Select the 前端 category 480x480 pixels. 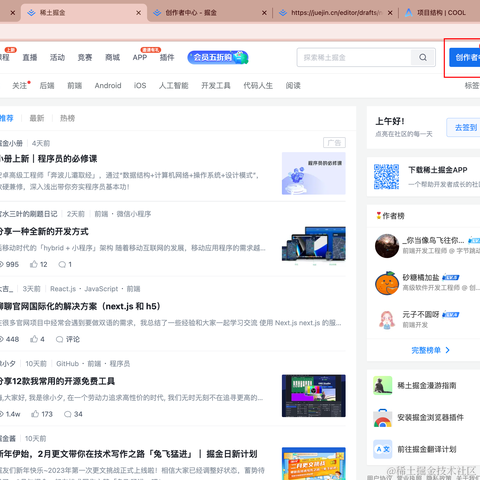75,86
